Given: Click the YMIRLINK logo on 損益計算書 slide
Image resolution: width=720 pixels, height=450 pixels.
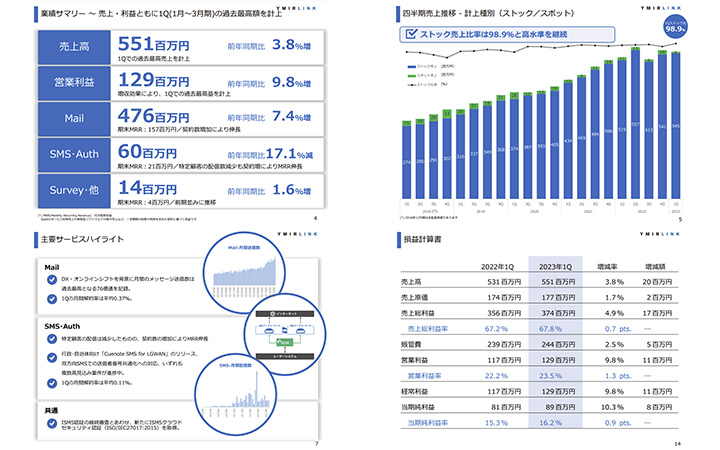Looking at the screenshot, I should [x=660, y=234].
